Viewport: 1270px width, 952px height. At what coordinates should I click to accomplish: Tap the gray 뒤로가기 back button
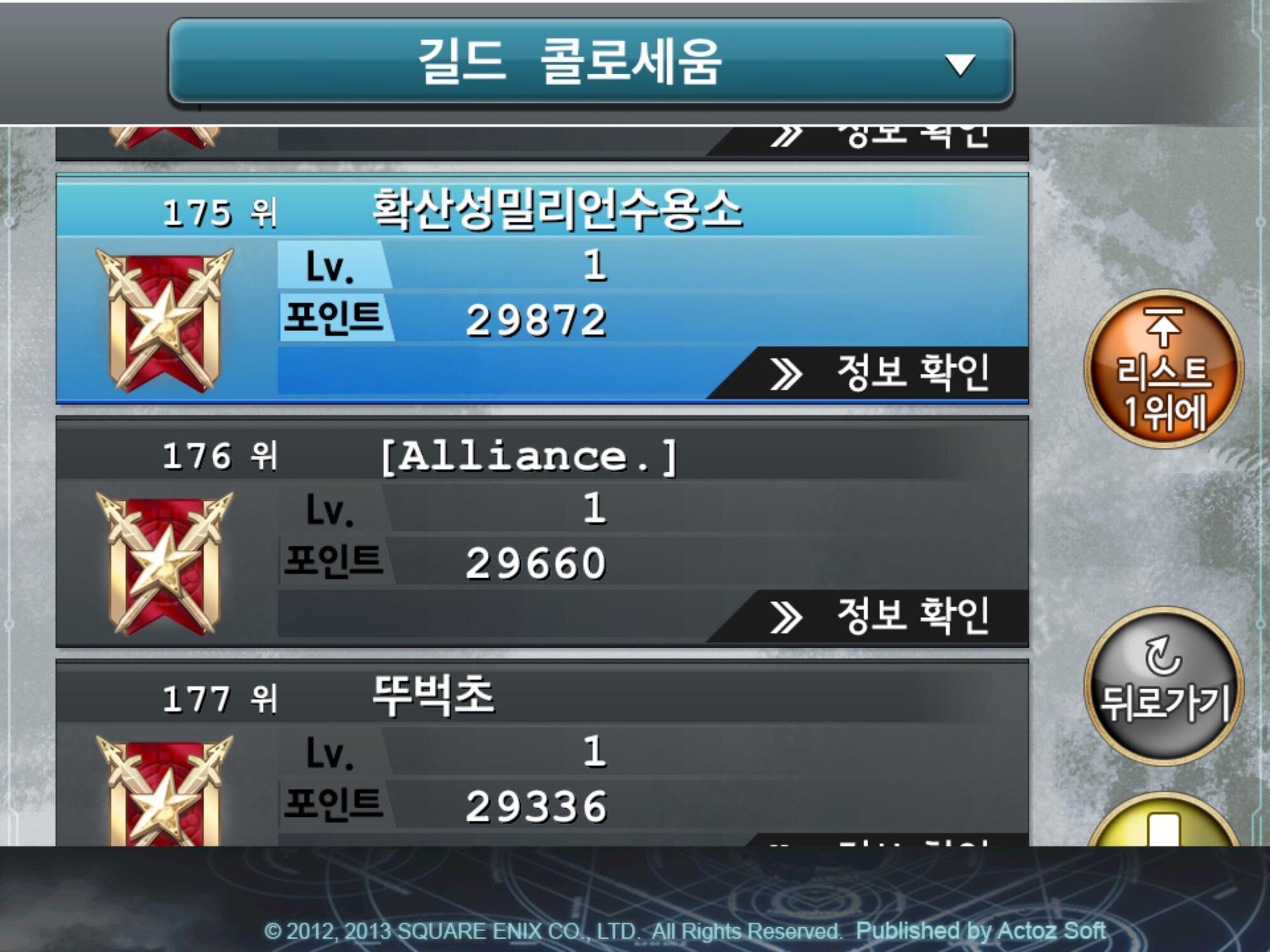[x=1163, y=686]
